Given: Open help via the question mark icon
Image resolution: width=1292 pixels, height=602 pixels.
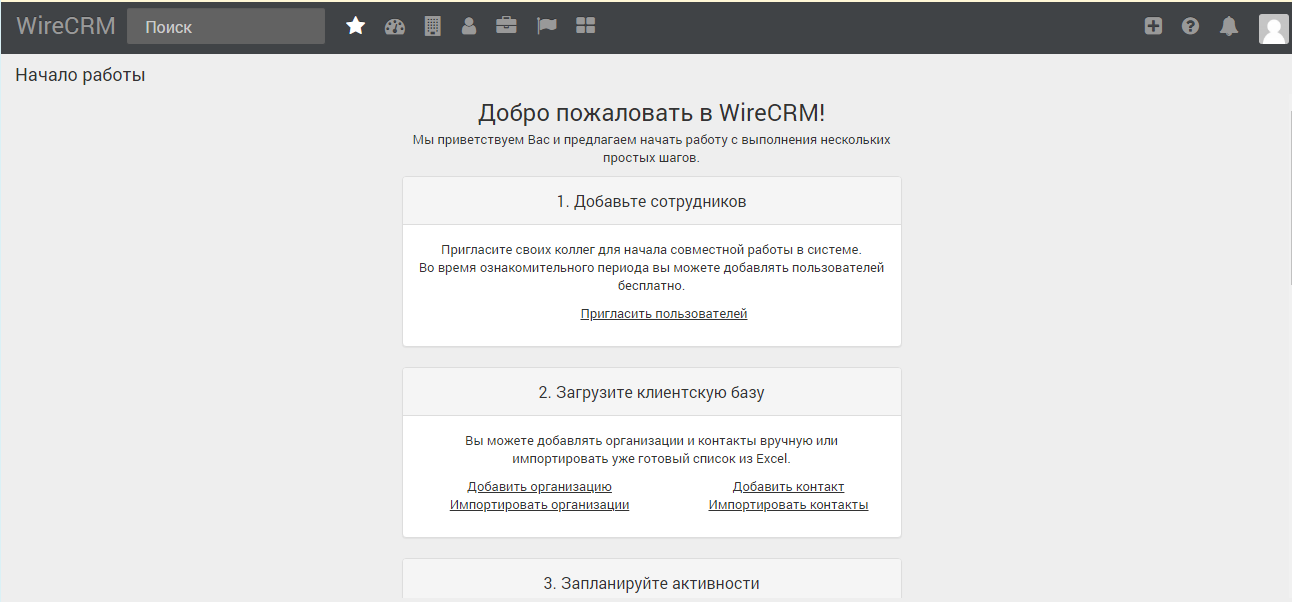Looking at the screenshot, I should coord(1190,27).
